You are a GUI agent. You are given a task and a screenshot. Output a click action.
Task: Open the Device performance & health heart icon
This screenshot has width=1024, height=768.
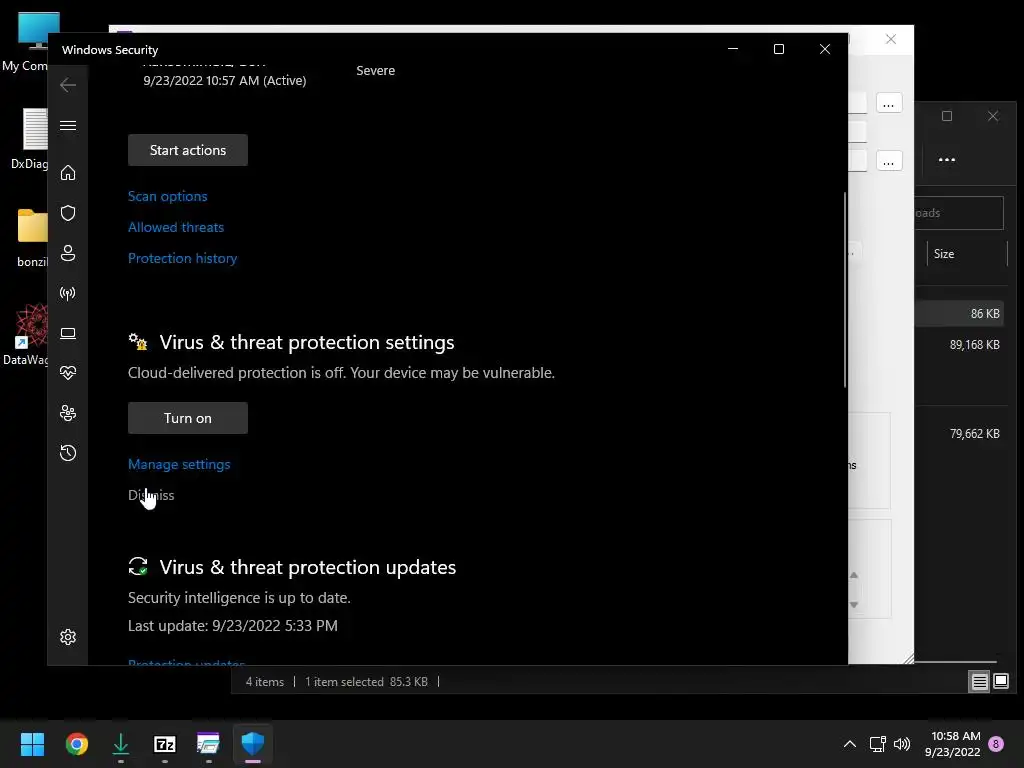(x=68, y=373)
